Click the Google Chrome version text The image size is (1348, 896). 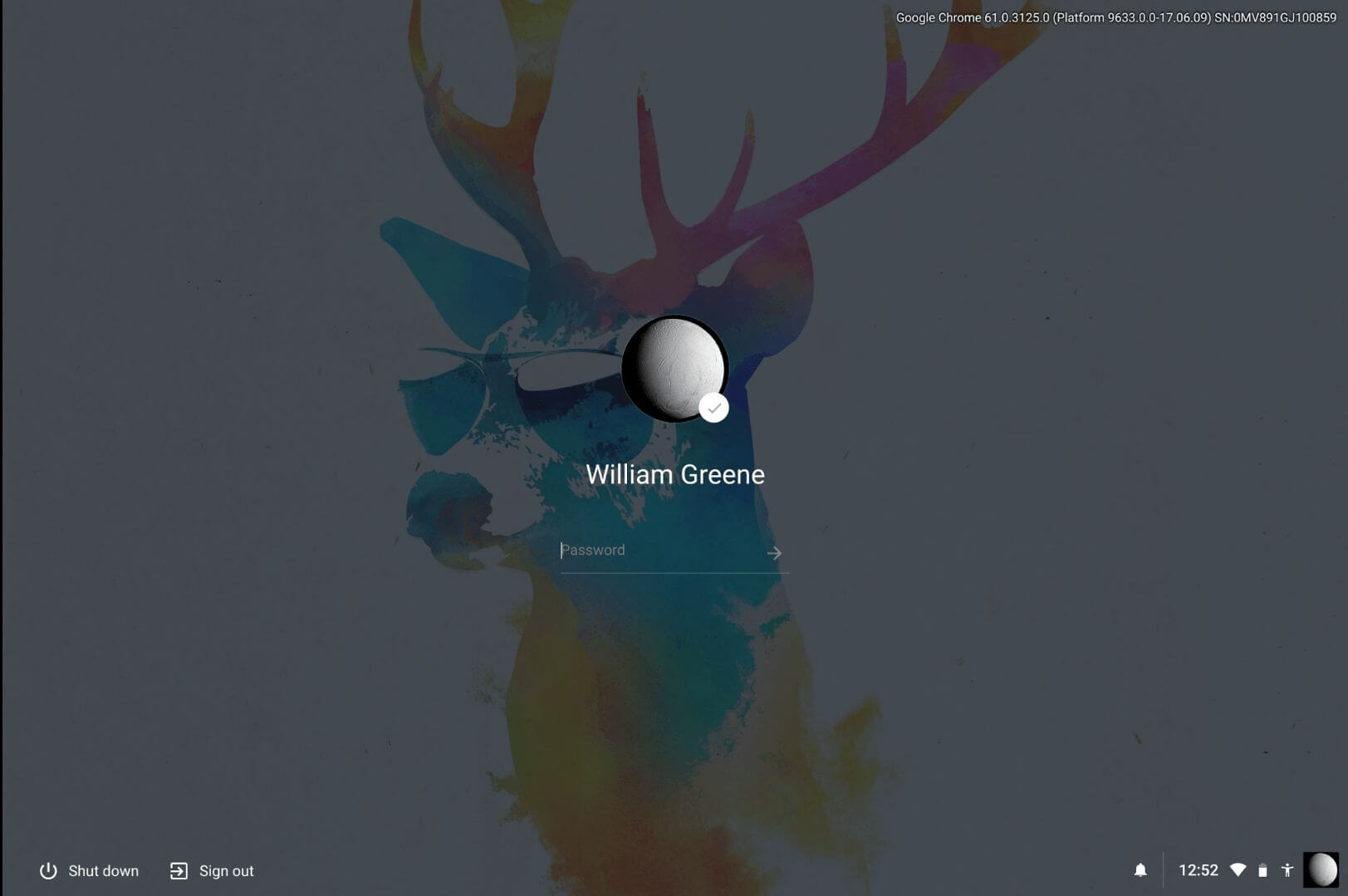(x=1115, y=17)
